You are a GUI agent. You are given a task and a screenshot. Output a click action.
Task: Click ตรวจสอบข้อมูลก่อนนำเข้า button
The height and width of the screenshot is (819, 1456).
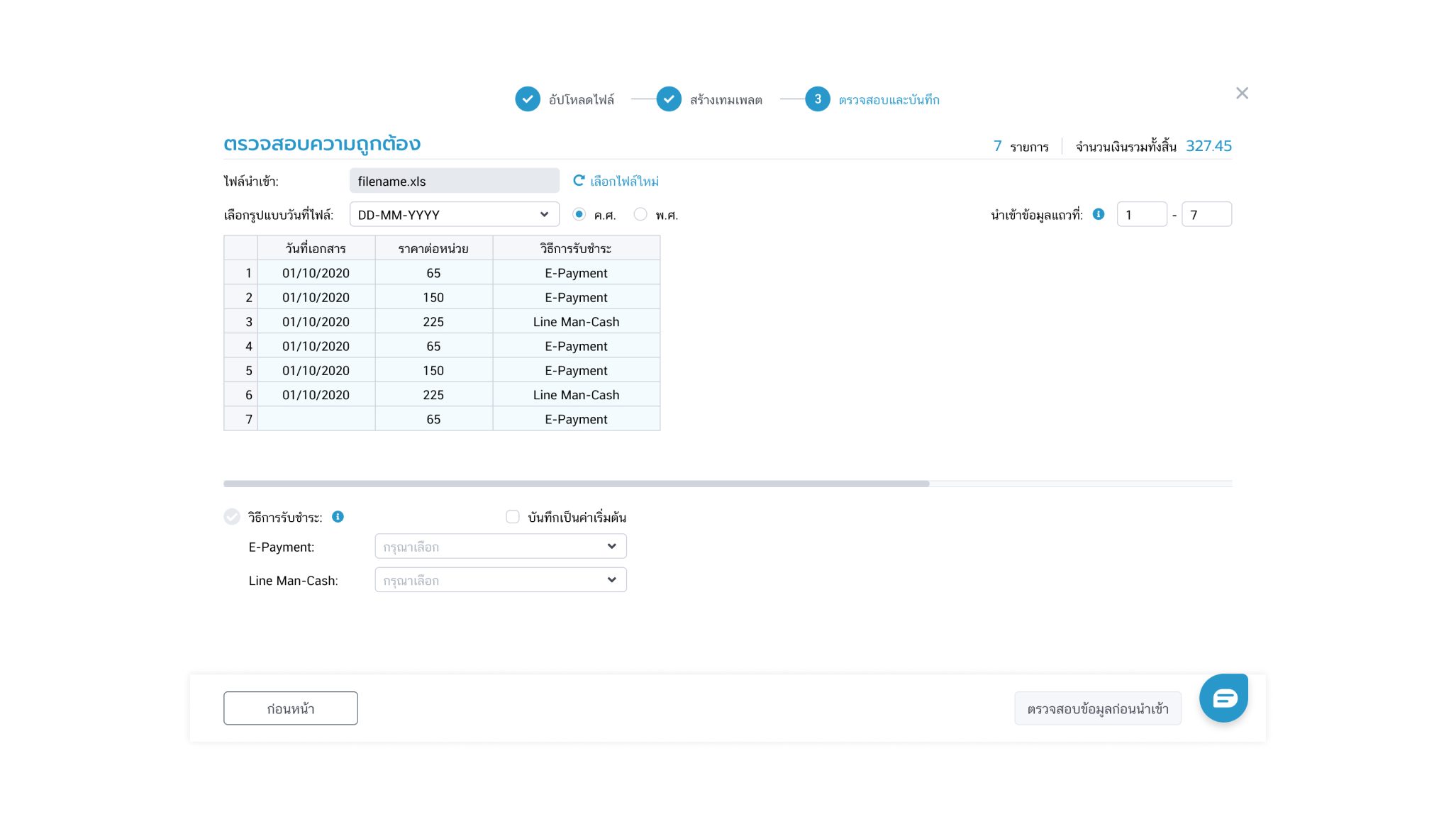point(1098,708)
